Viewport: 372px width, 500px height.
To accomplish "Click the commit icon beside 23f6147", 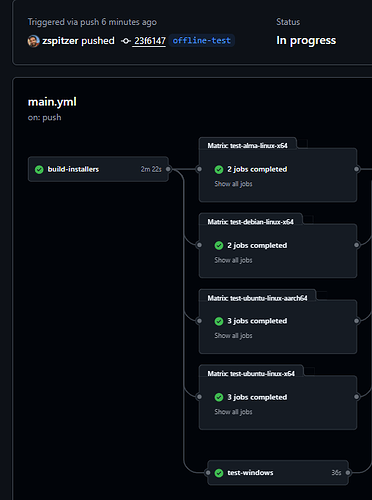I will tap(126, 41).
